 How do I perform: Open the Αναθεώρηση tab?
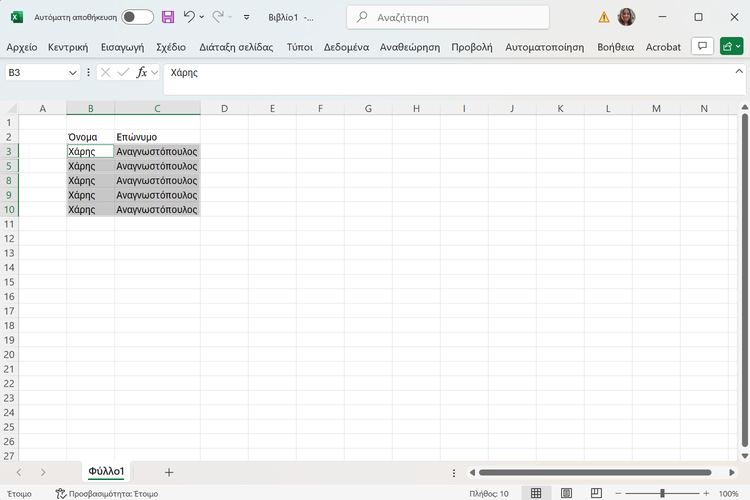(410, 47)
